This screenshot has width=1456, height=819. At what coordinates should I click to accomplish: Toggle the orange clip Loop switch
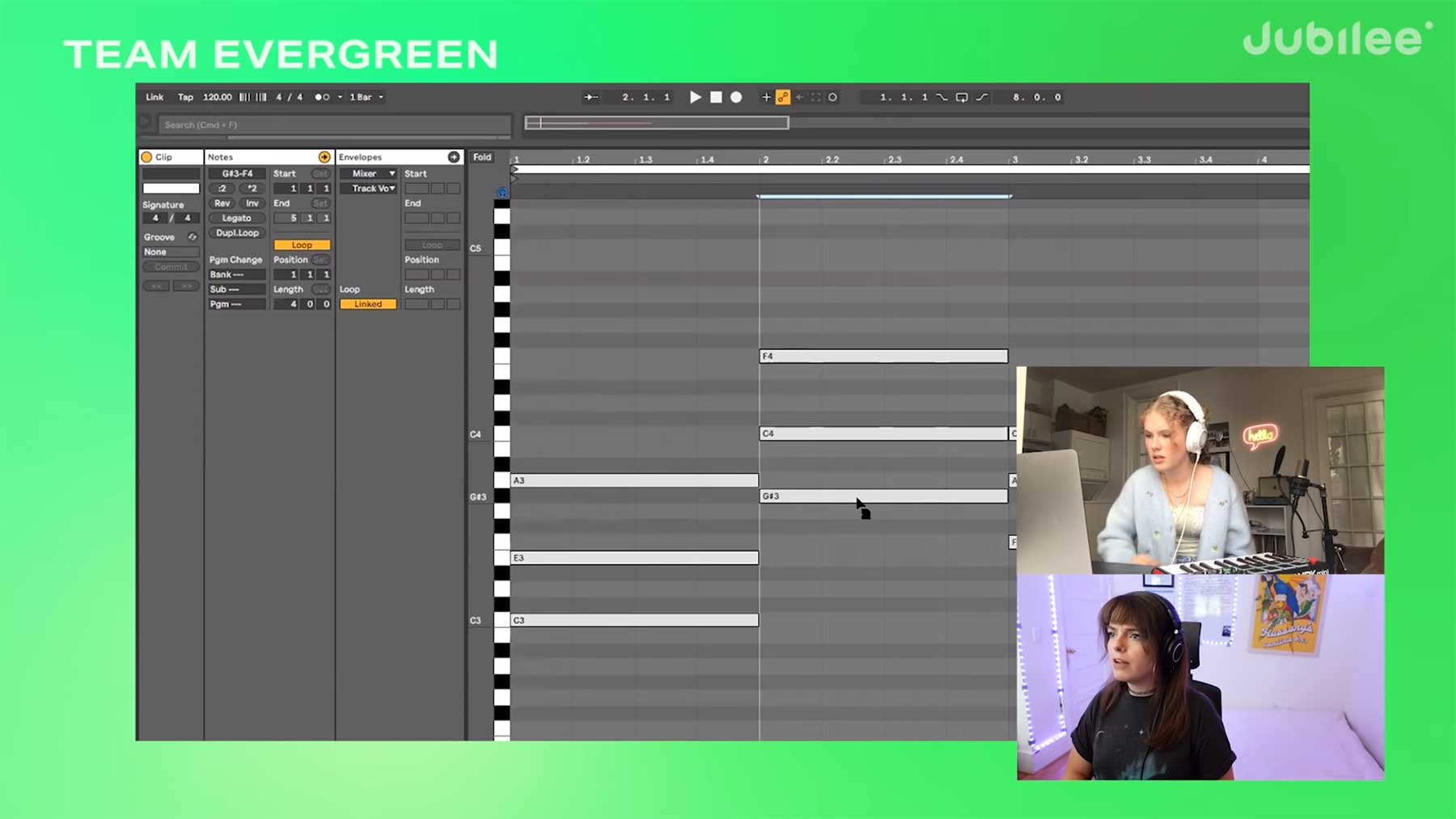pyautogui.click(x=302, y=245)
